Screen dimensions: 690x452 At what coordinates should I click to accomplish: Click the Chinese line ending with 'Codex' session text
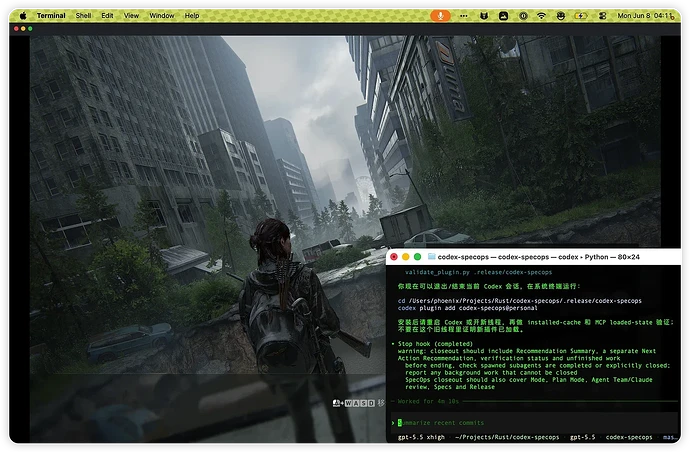[x=489, y=286]
